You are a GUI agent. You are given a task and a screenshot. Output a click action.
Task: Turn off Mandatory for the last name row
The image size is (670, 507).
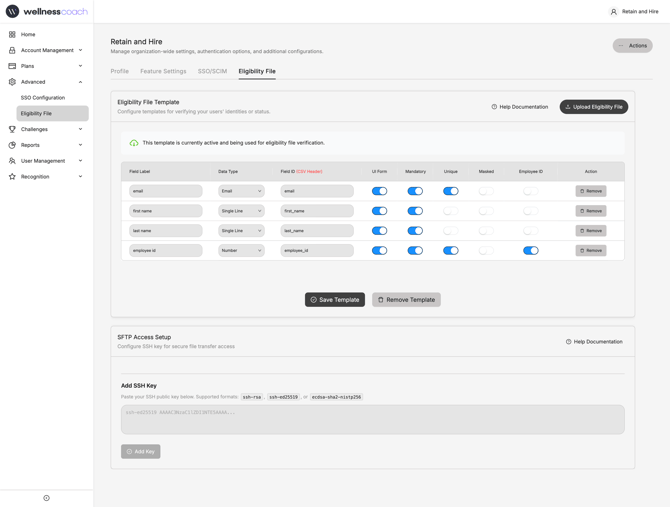point(415,231)
